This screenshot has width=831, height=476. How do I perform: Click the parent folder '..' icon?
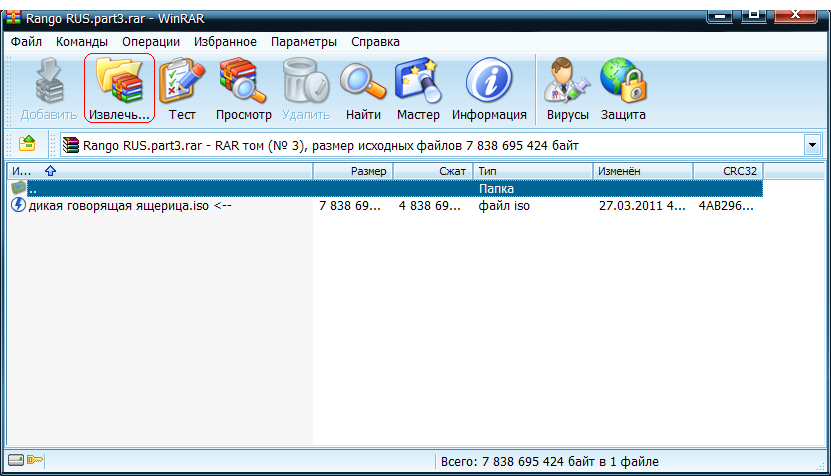[19, 188]
